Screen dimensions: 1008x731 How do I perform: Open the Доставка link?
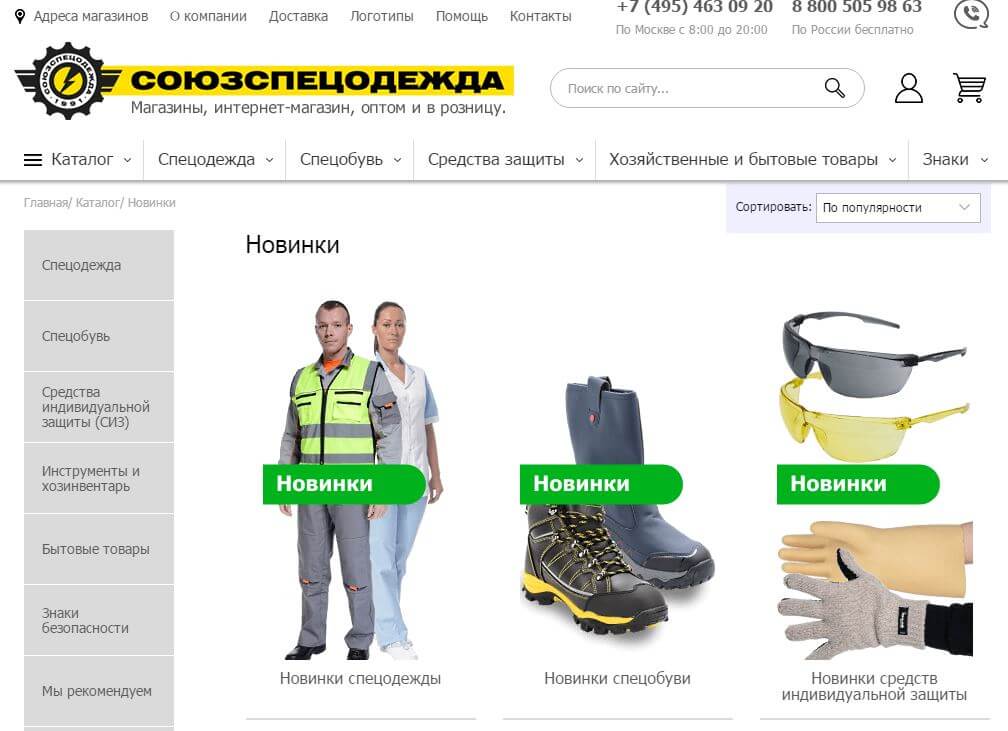pos(298,16)
